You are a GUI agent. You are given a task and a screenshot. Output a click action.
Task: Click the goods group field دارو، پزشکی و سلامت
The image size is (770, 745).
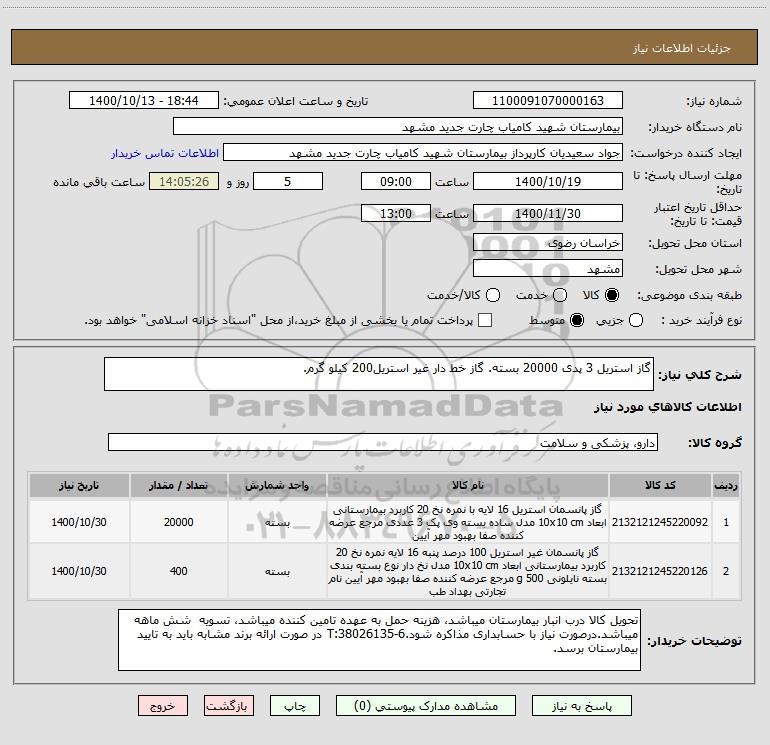(383, 442)
